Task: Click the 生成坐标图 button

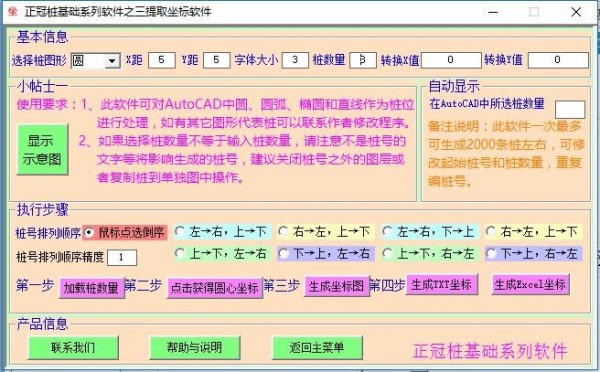Action: (336, 286)
